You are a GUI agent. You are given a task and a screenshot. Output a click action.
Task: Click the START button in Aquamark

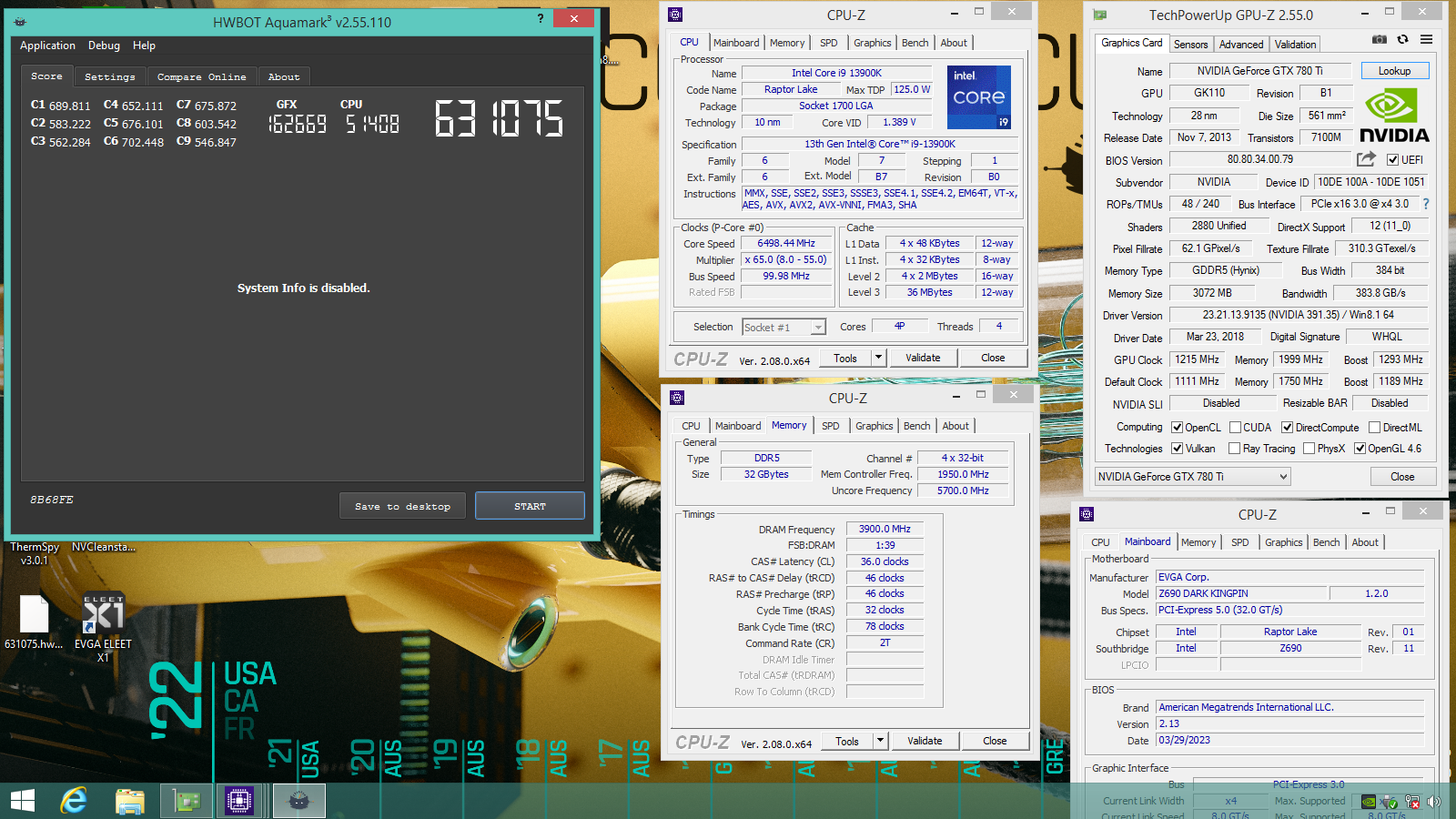[530, 506]
